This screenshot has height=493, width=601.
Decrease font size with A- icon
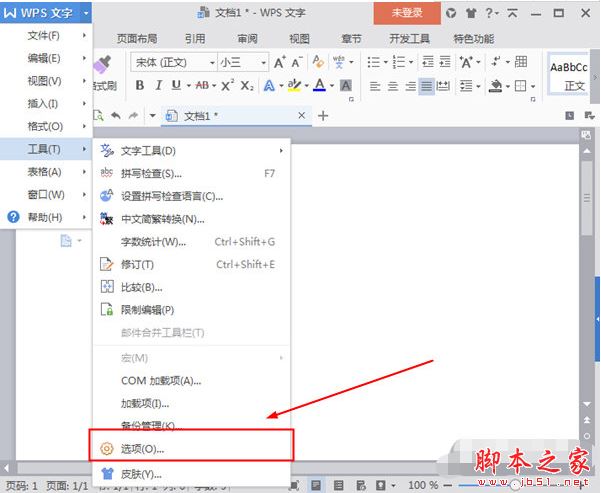point(296,62)
